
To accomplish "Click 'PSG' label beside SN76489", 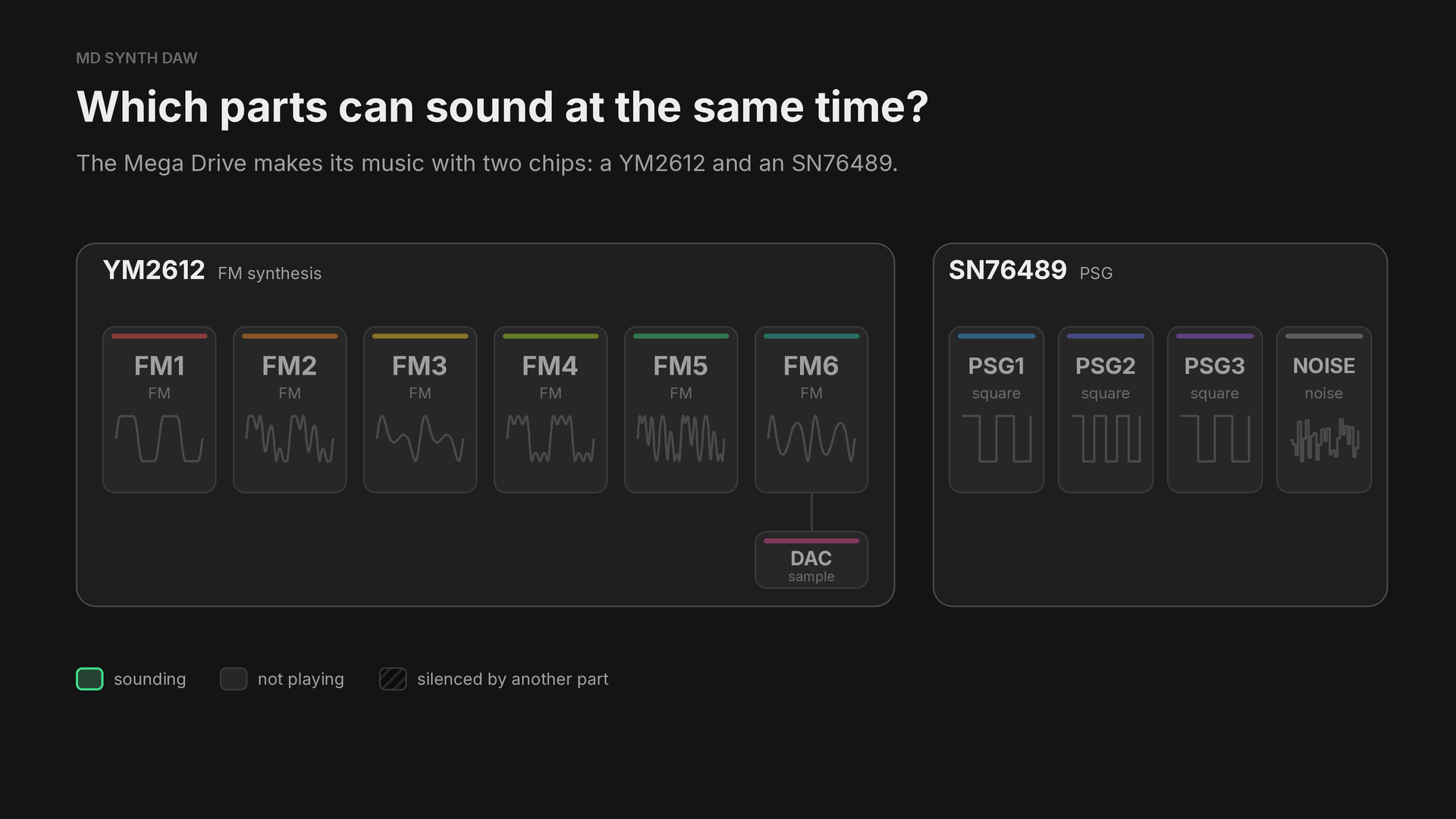I will tap(1096, 273).
